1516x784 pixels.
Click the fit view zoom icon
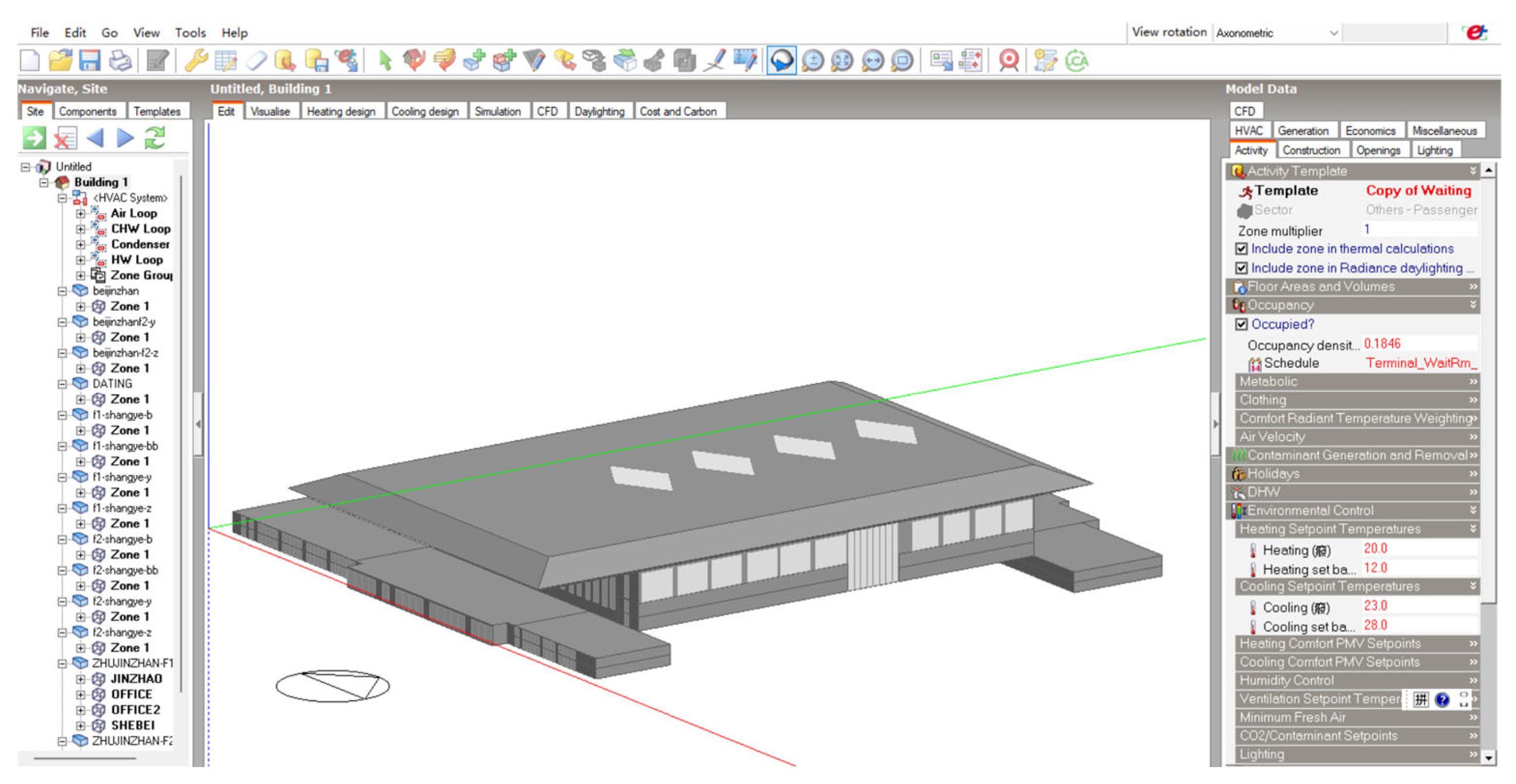click(x=842, y=61)
